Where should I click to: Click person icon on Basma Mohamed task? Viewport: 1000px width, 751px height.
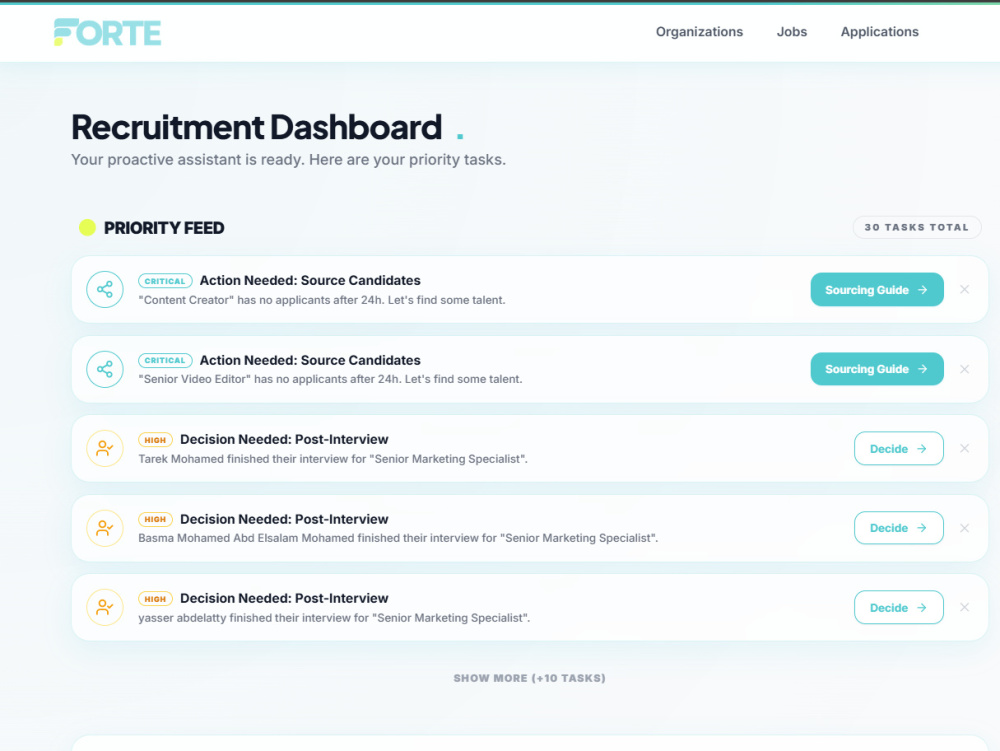tap(105, 528)
